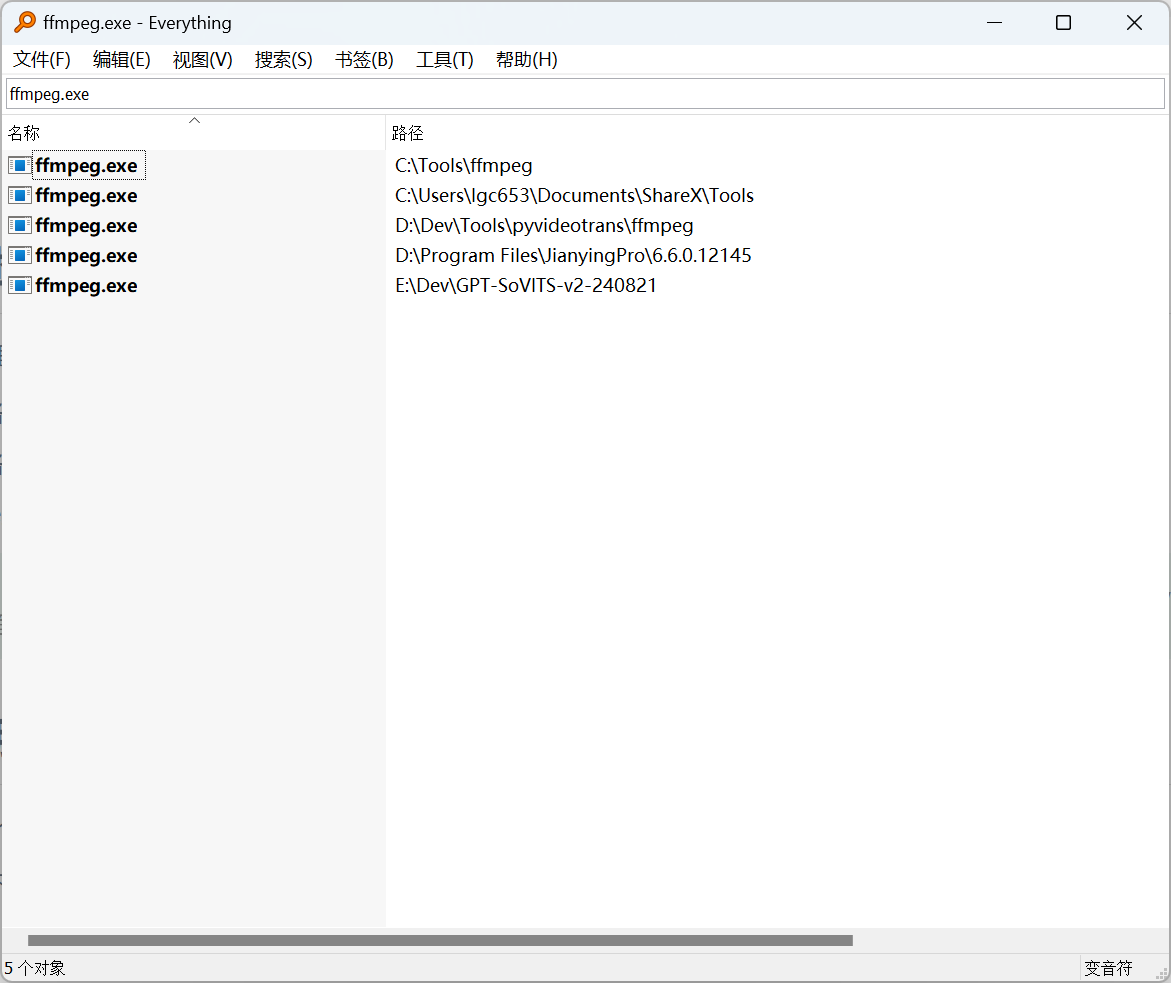Screen dimensions: 1171x983
Task: Open the 视图(V) menu
Action: (x=202, y=60)
